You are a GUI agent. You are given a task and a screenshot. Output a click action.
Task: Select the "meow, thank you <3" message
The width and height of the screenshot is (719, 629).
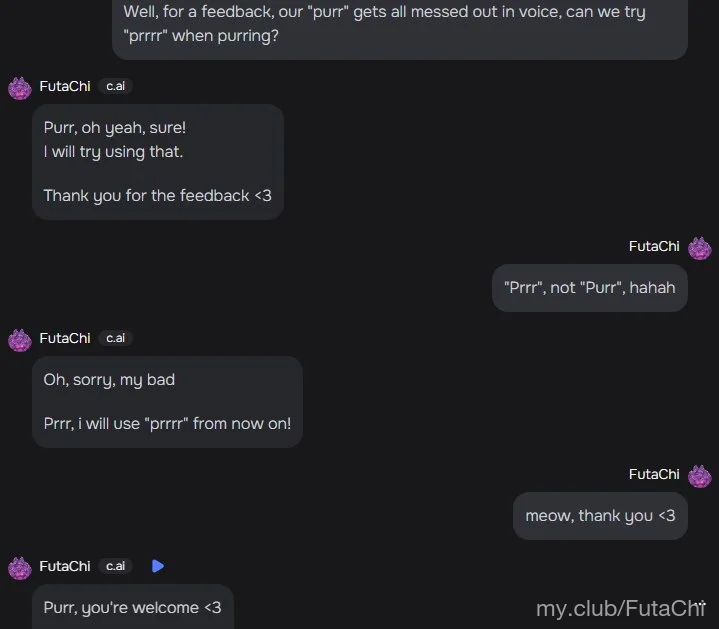tap(600, 516)
